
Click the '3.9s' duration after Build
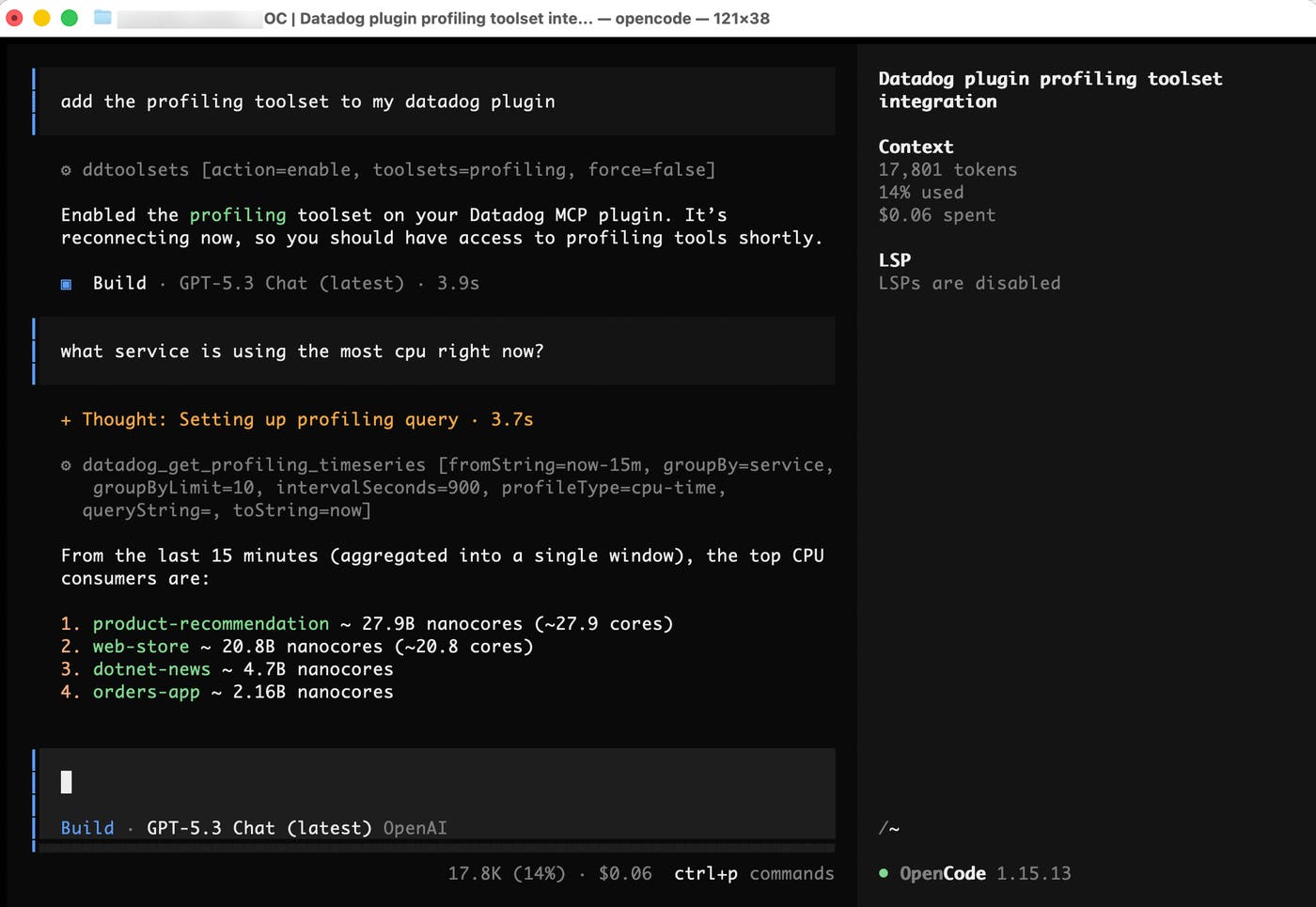[x=458, y=283]
